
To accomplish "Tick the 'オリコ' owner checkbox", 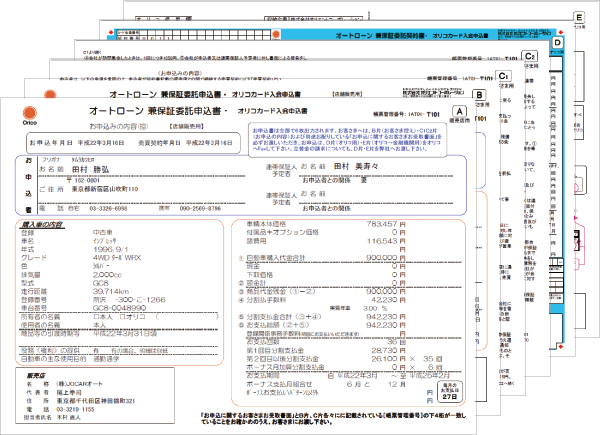I will point(122,317).
